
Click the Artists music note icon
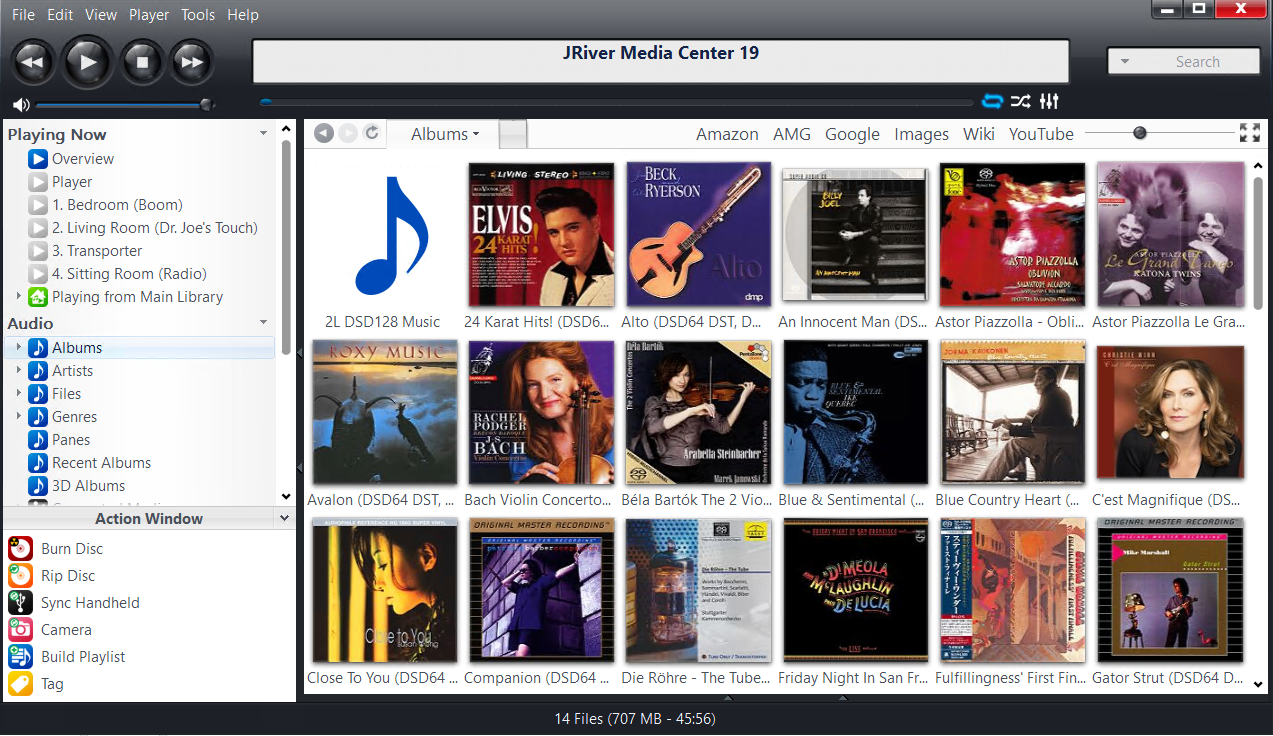tap(38, 370)
